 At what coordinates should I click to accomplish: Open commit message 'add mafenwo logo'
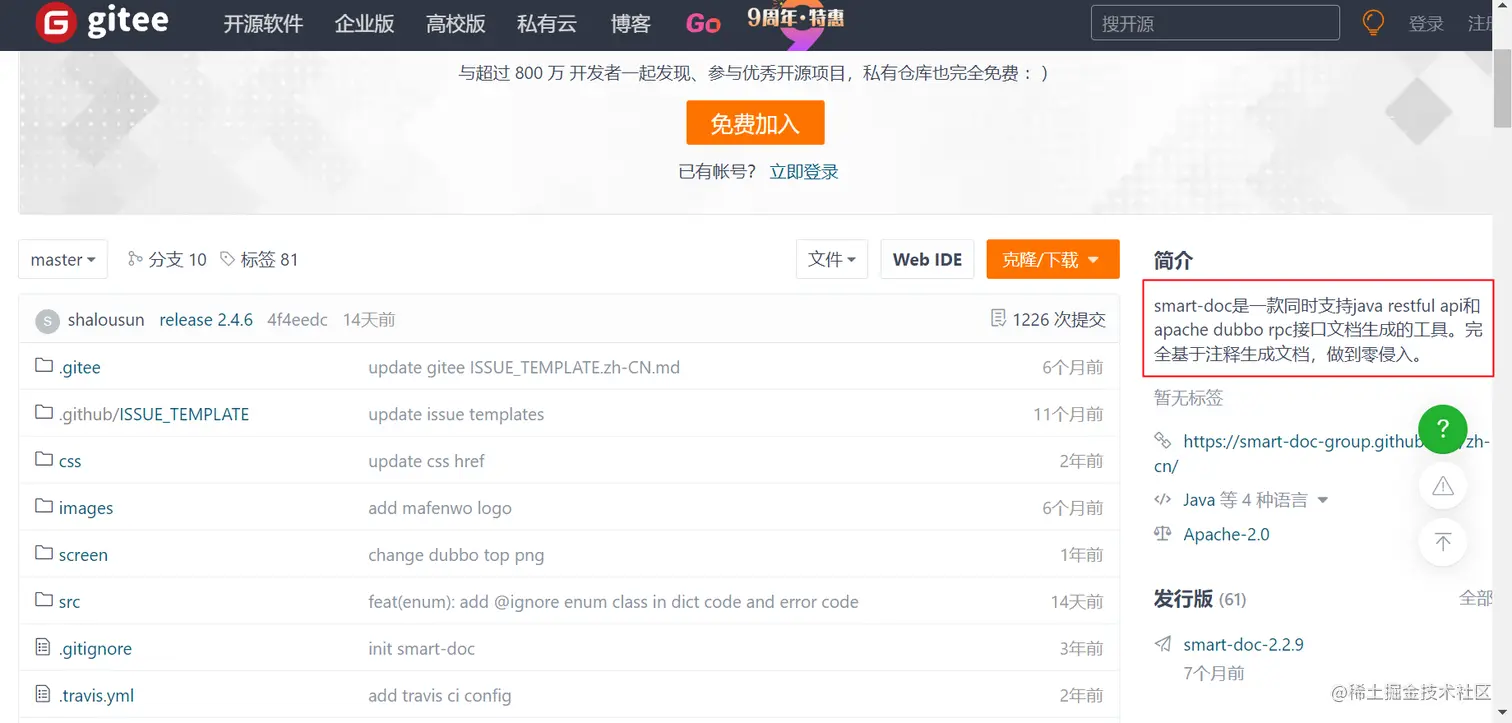[440, 508]
